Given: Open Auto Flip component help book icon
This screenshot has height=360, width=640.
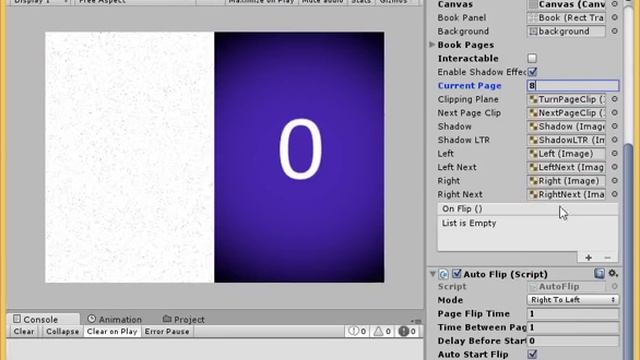Looking at the screenshot, I should (x=599, y=273).
